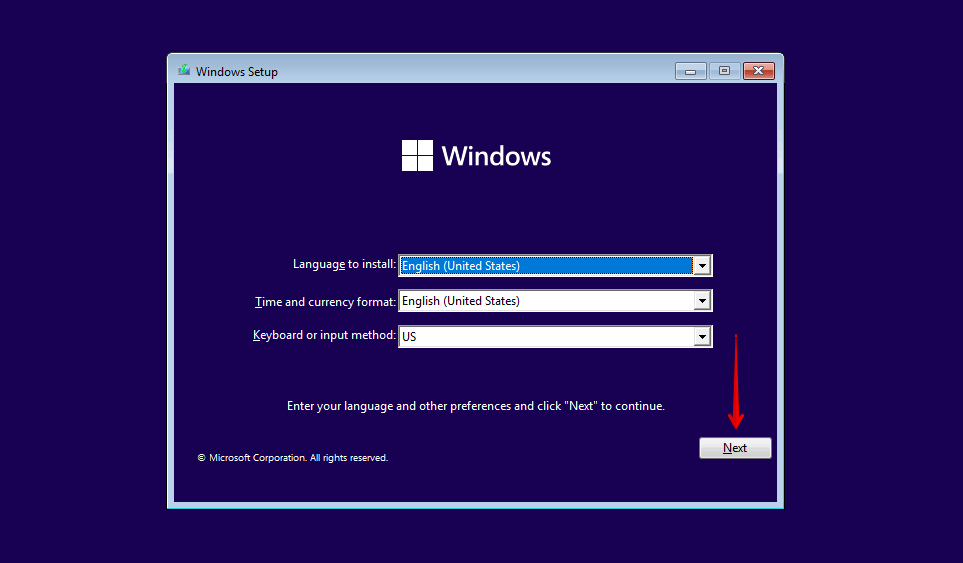Click the 'Keyboard or input method:' label
963x563 pixels.
[x=324, y=335]
